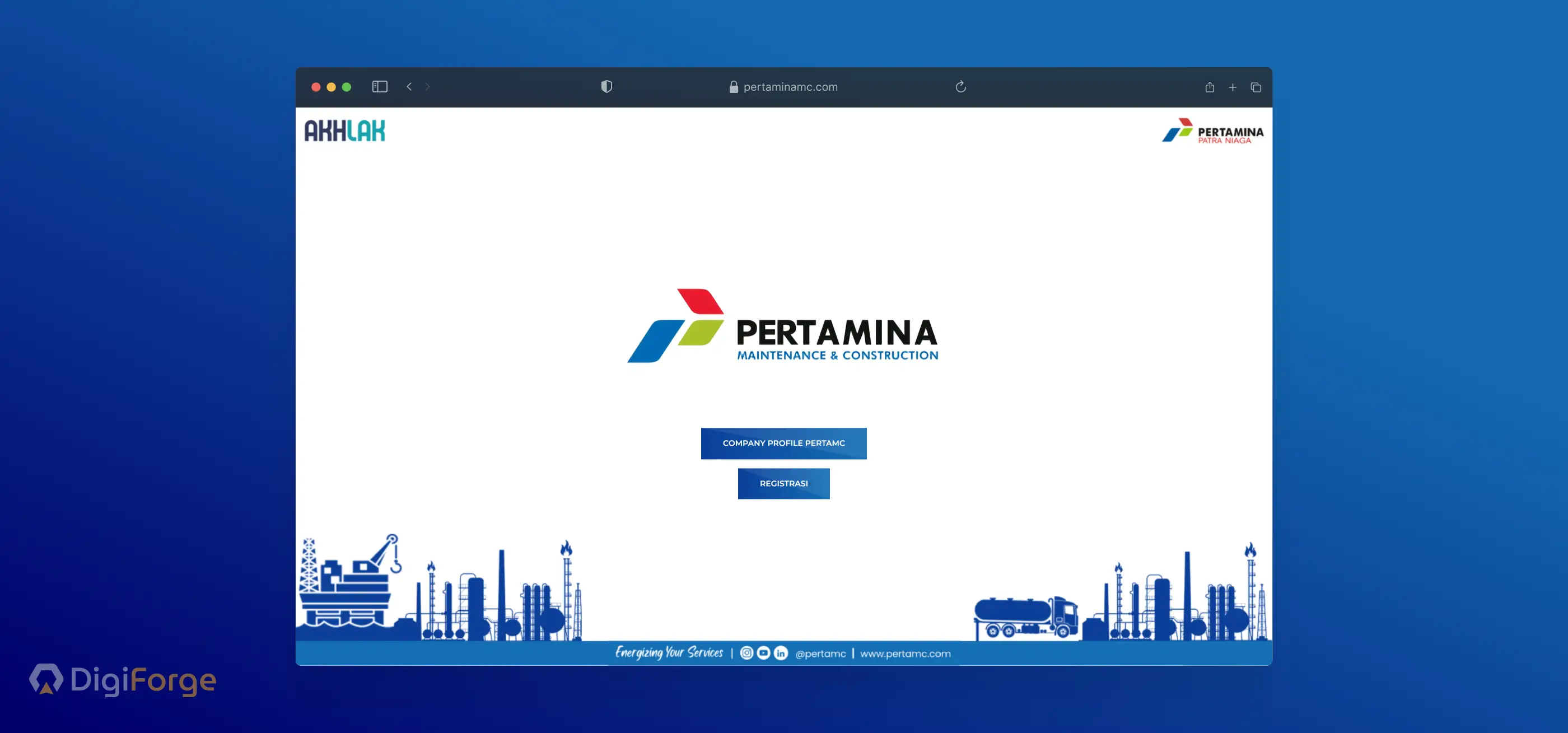The width and height of the screenshot is (1568, 733).
Task: Open the share sheet icon
Action: pos(1209,87)
